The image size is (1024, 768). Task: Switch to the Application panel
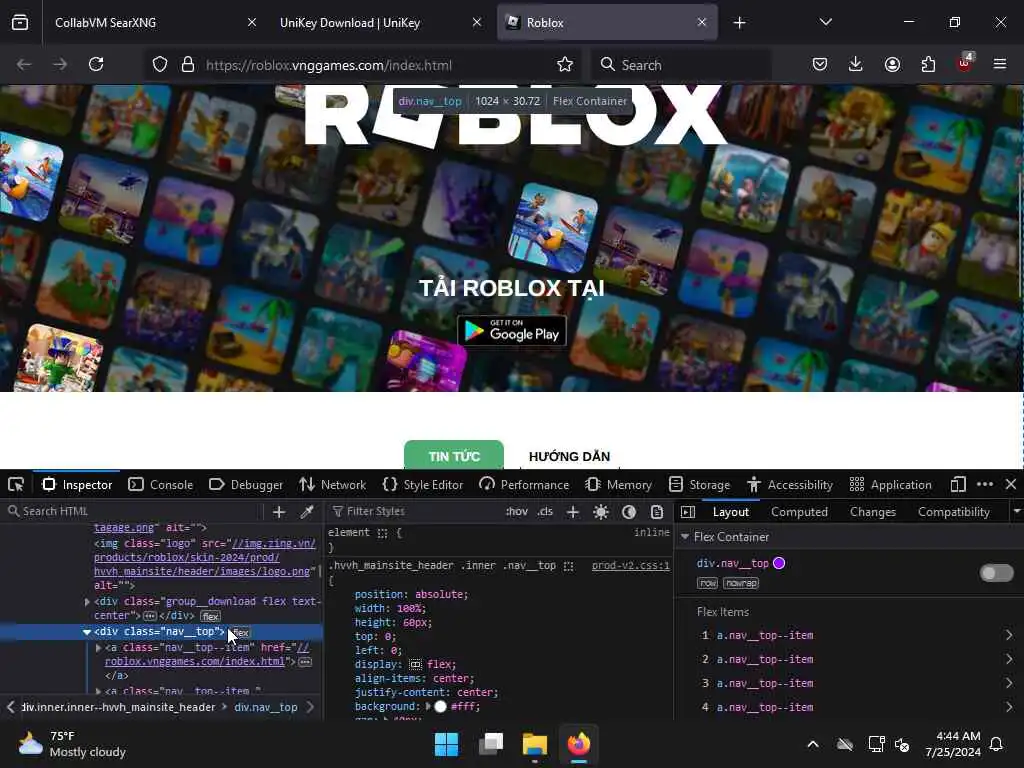click(x=890, y=485)
